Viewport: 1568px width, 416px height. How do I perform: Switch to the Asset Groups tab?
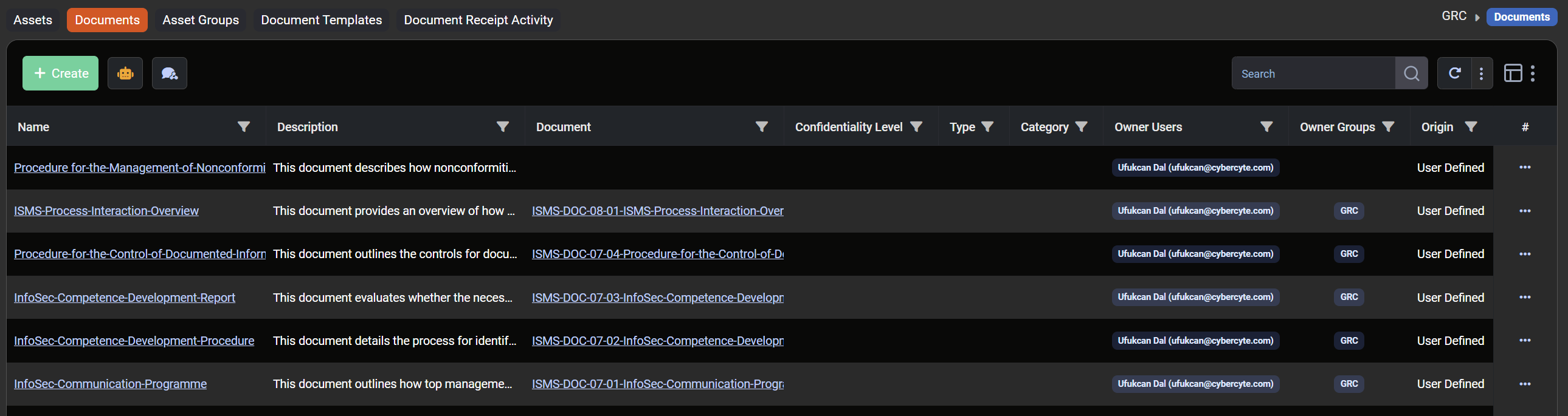click(x=200, y=20)
